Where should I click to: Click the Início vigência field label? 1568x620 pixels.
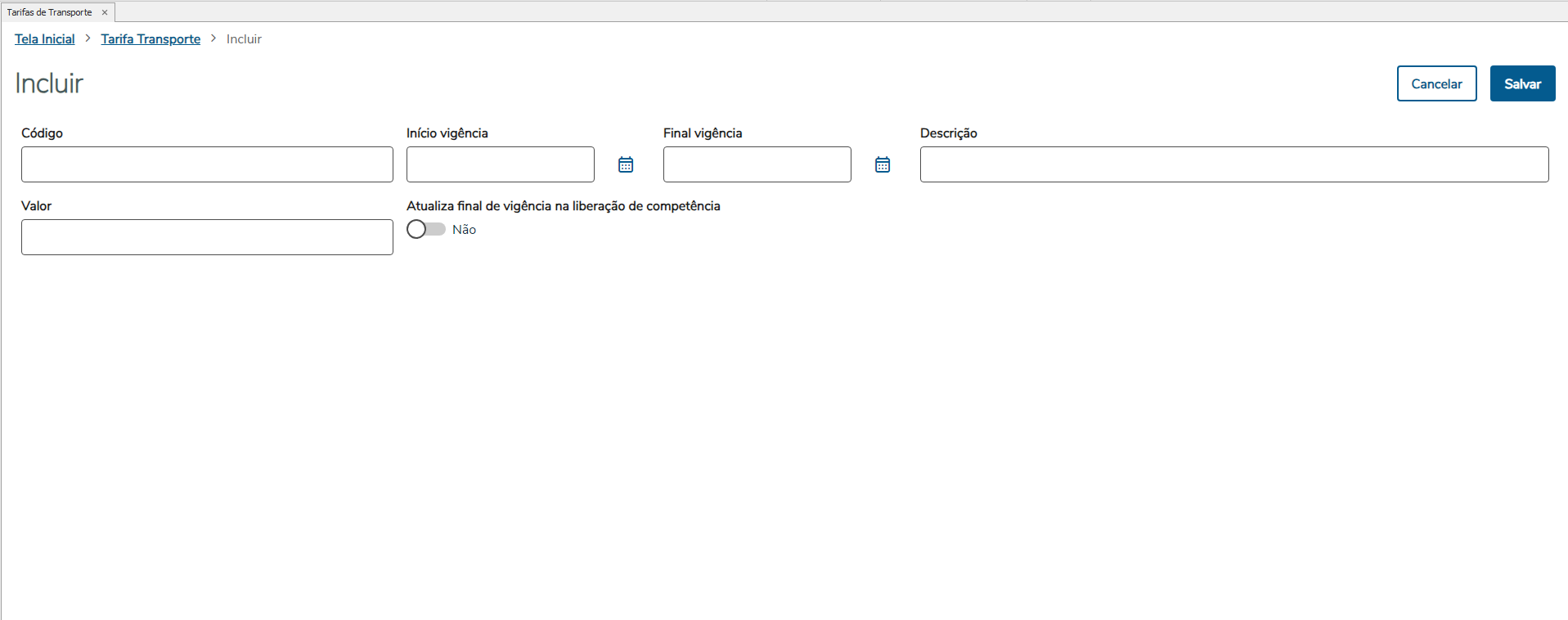447,133
